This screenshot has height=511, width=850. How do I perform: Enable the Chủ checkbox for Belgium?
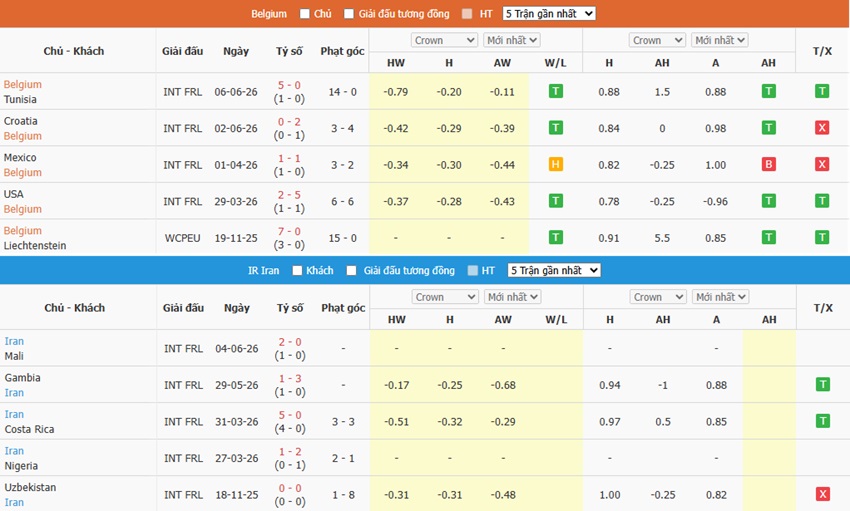(x=305, y=14)
